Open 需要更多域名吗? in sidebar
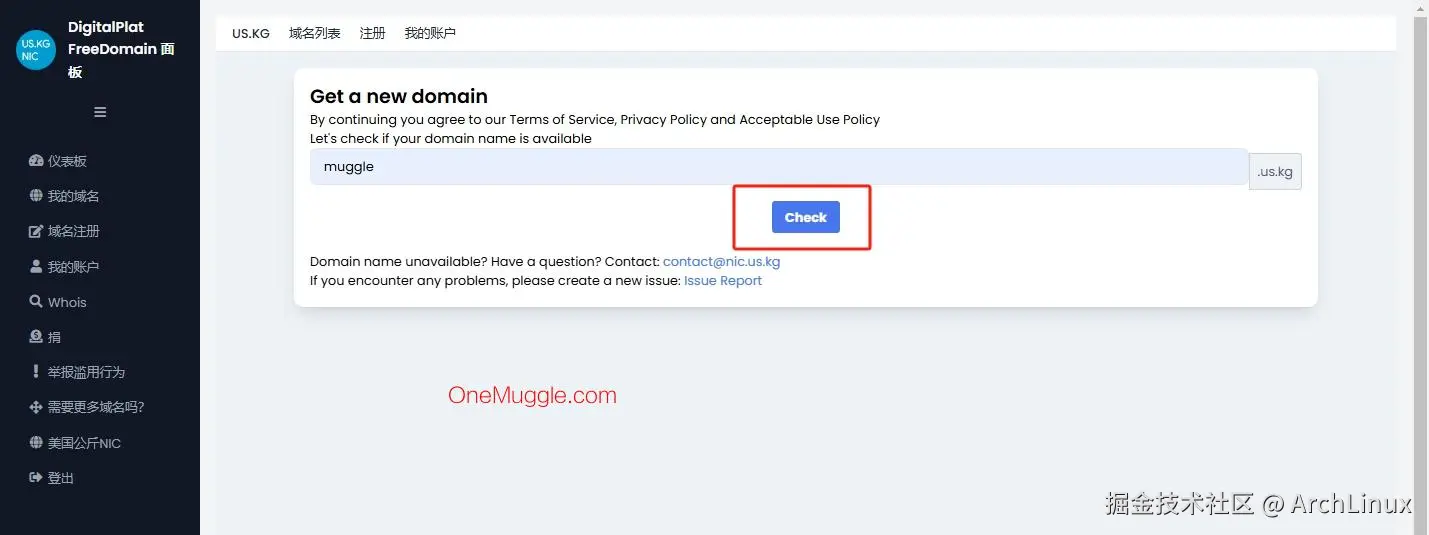The height and width of the screenshot is (535, 1429). click(x=96, y=407)
